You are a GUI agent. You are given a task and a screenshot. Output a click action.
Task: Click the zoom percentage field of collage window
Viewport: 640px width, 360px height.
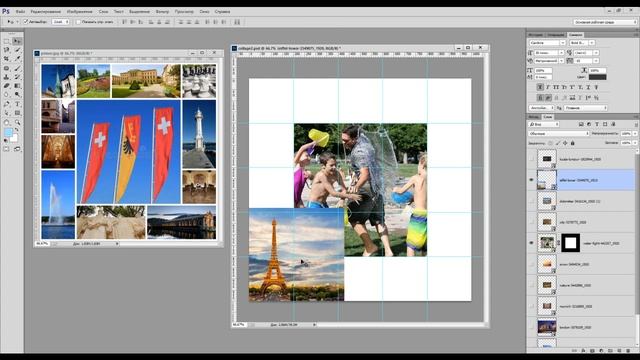[x=239, y=324]
